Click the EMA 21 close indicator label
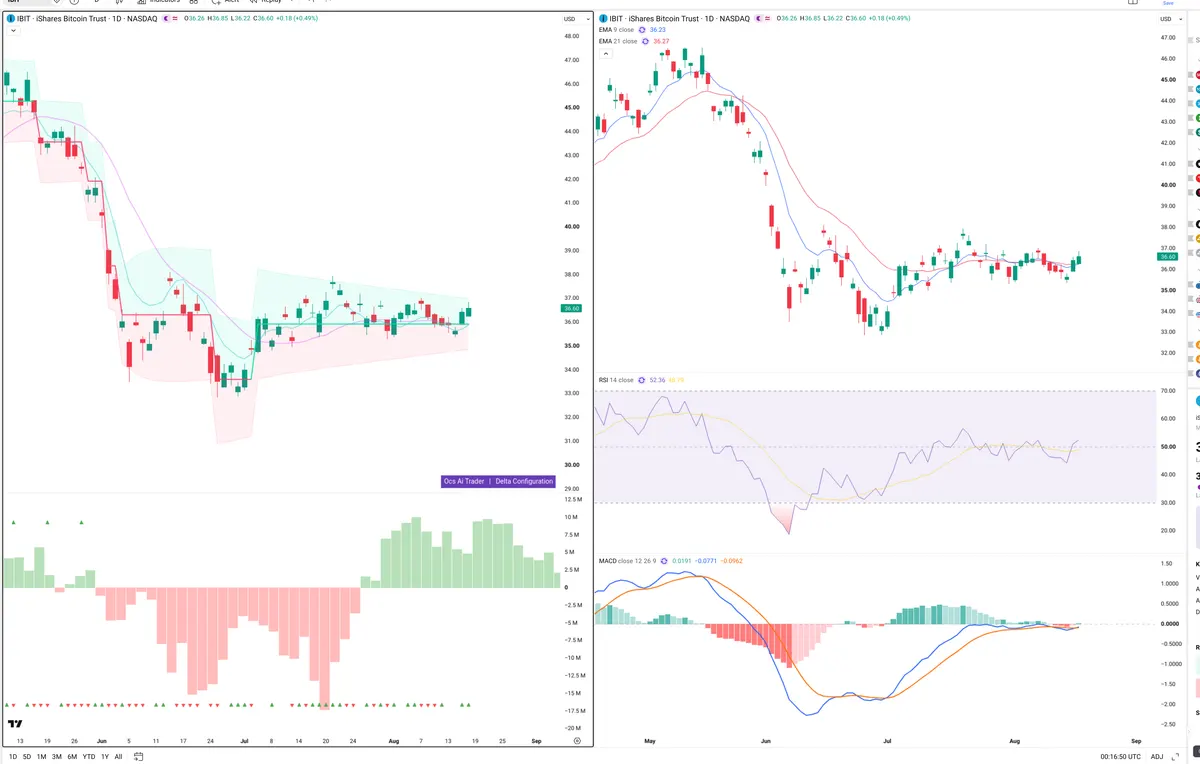Image resolution: width=1200 pixels, height=764 pixels. (x=618, y=41)
